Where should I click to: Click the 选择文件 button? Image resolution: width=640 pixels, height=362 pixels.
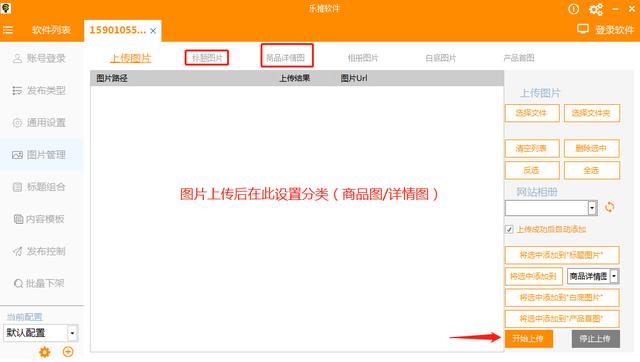[532, 113]
